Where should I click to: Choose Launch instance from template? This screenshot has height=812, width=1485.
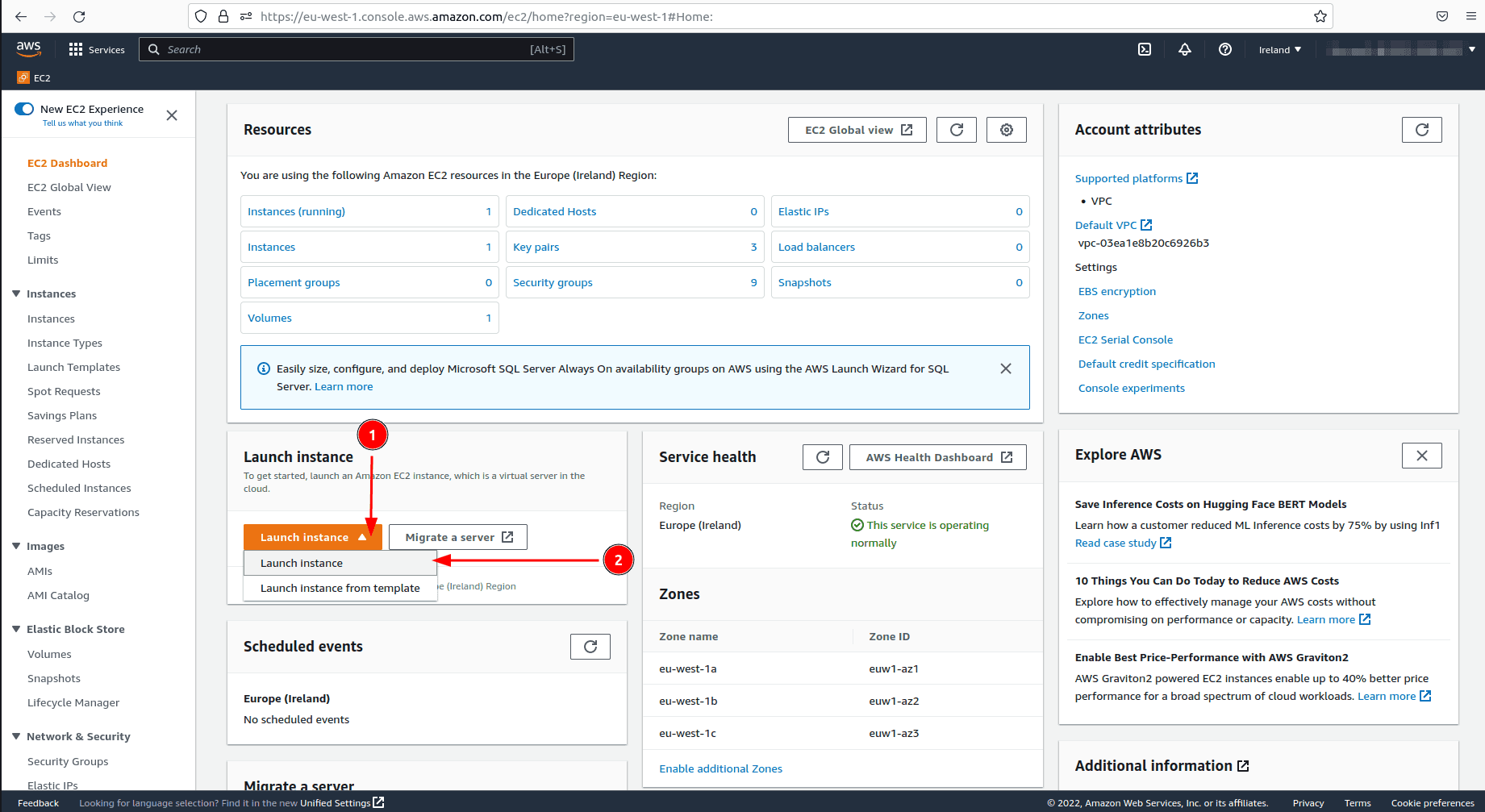pos(340,588)
